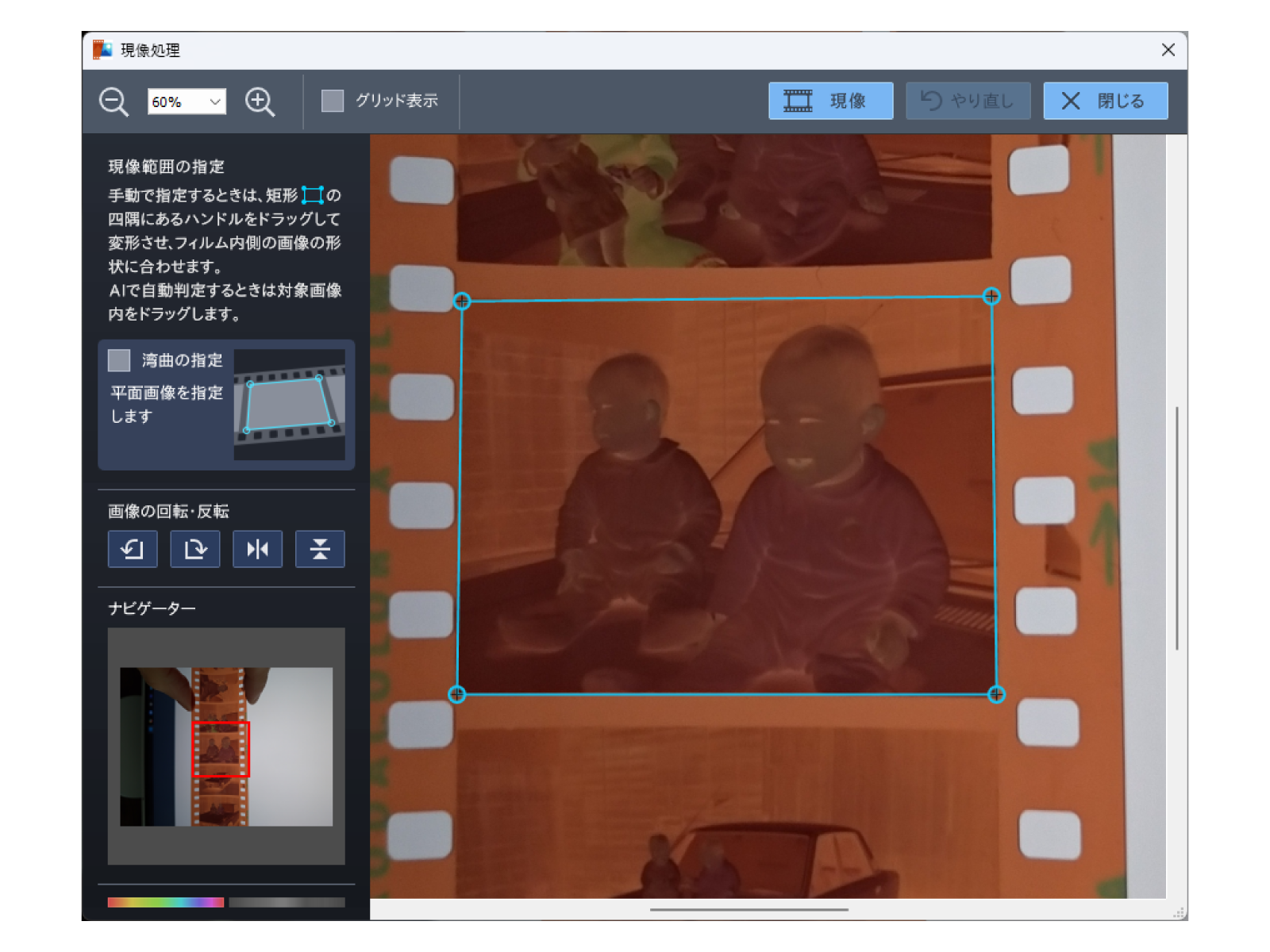Click the gray gradient bar at the bottom

pyautogui.click(x=287, y=902)
